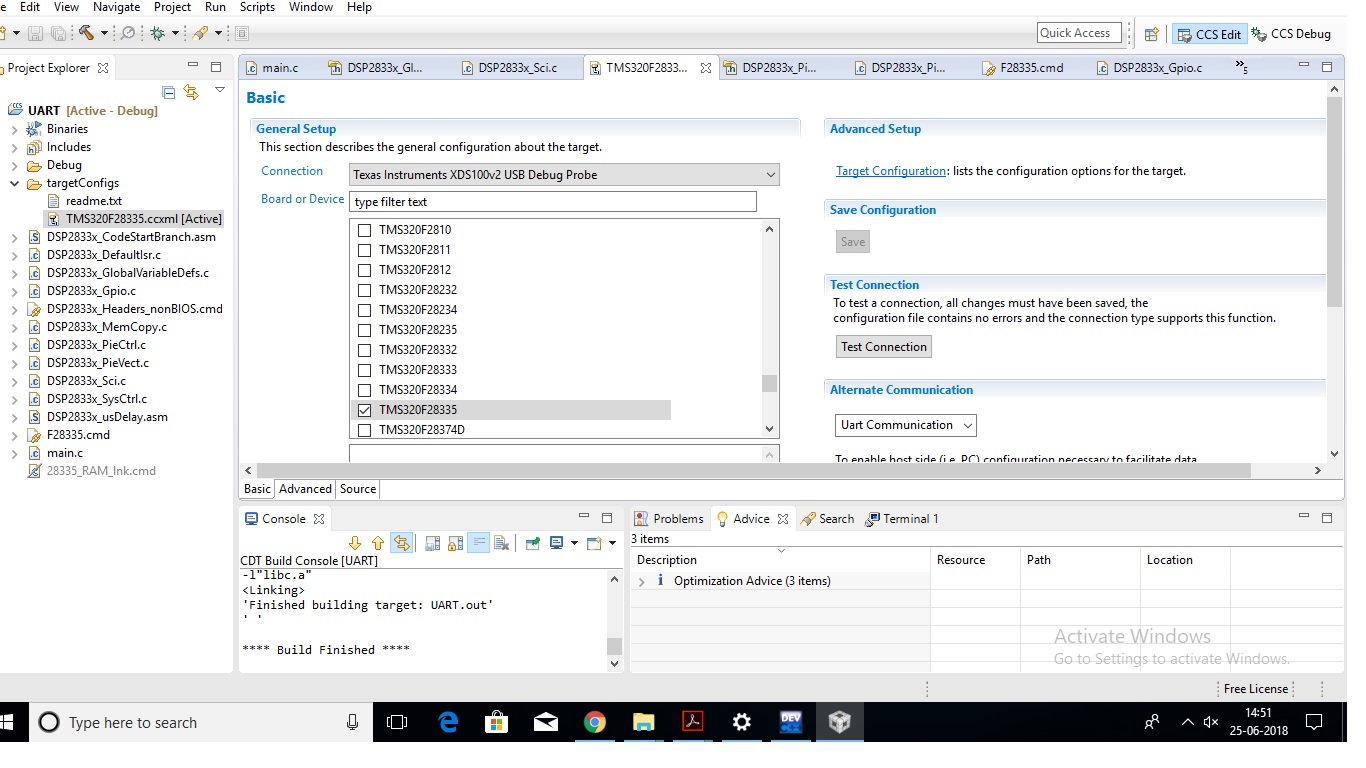The width and height of the screenshot is (1366, 768).
Task: Open the Target Configuration link
Action: [891, 171]
